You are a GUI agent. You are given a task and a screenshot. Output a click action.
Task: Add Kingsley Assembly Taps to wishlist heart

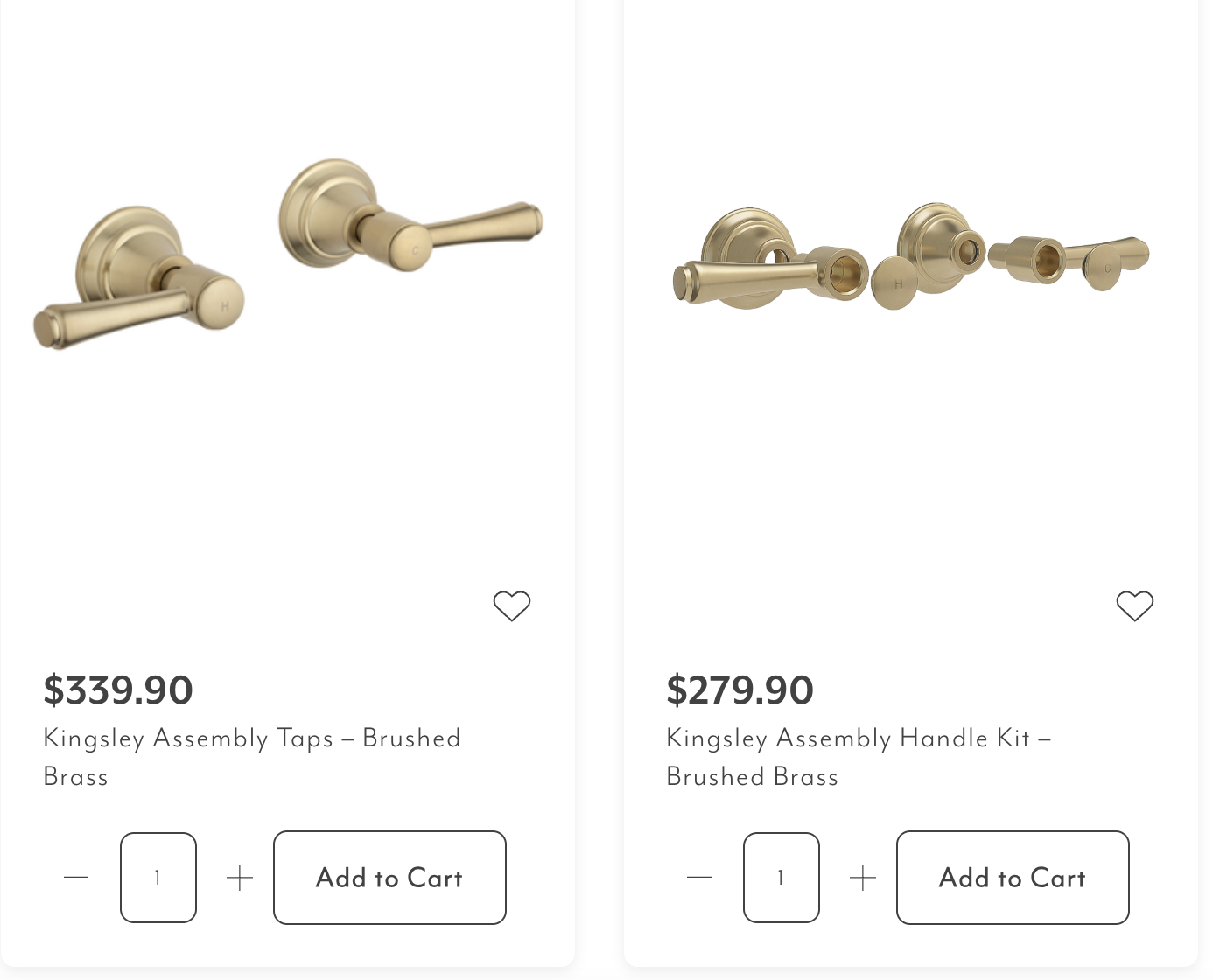pos(512,605)
